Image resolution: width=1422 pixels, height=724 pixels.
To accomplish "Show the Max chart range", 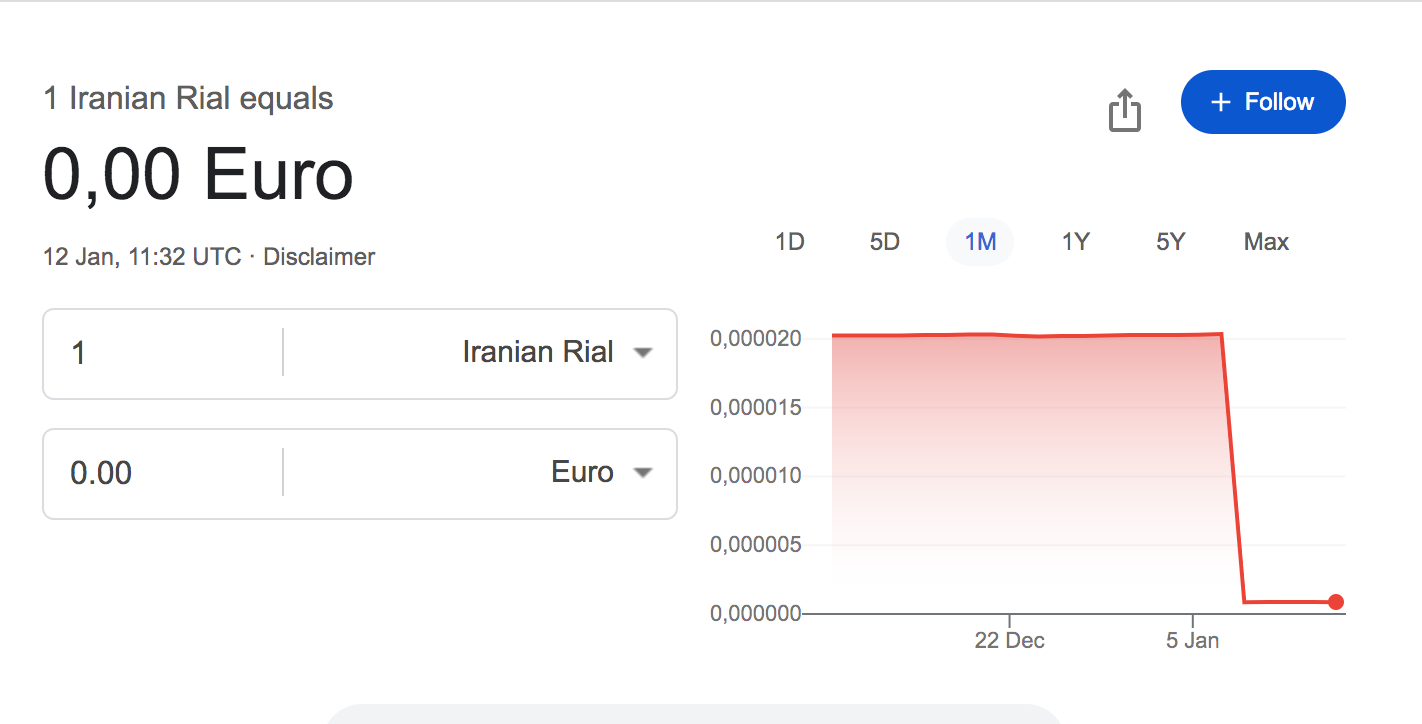I will click(x=1266, y=242).
